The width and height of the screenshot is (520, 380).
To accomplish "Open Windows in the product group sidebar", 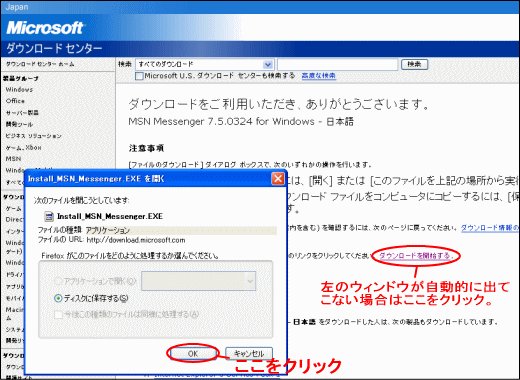I will point(19,90).
